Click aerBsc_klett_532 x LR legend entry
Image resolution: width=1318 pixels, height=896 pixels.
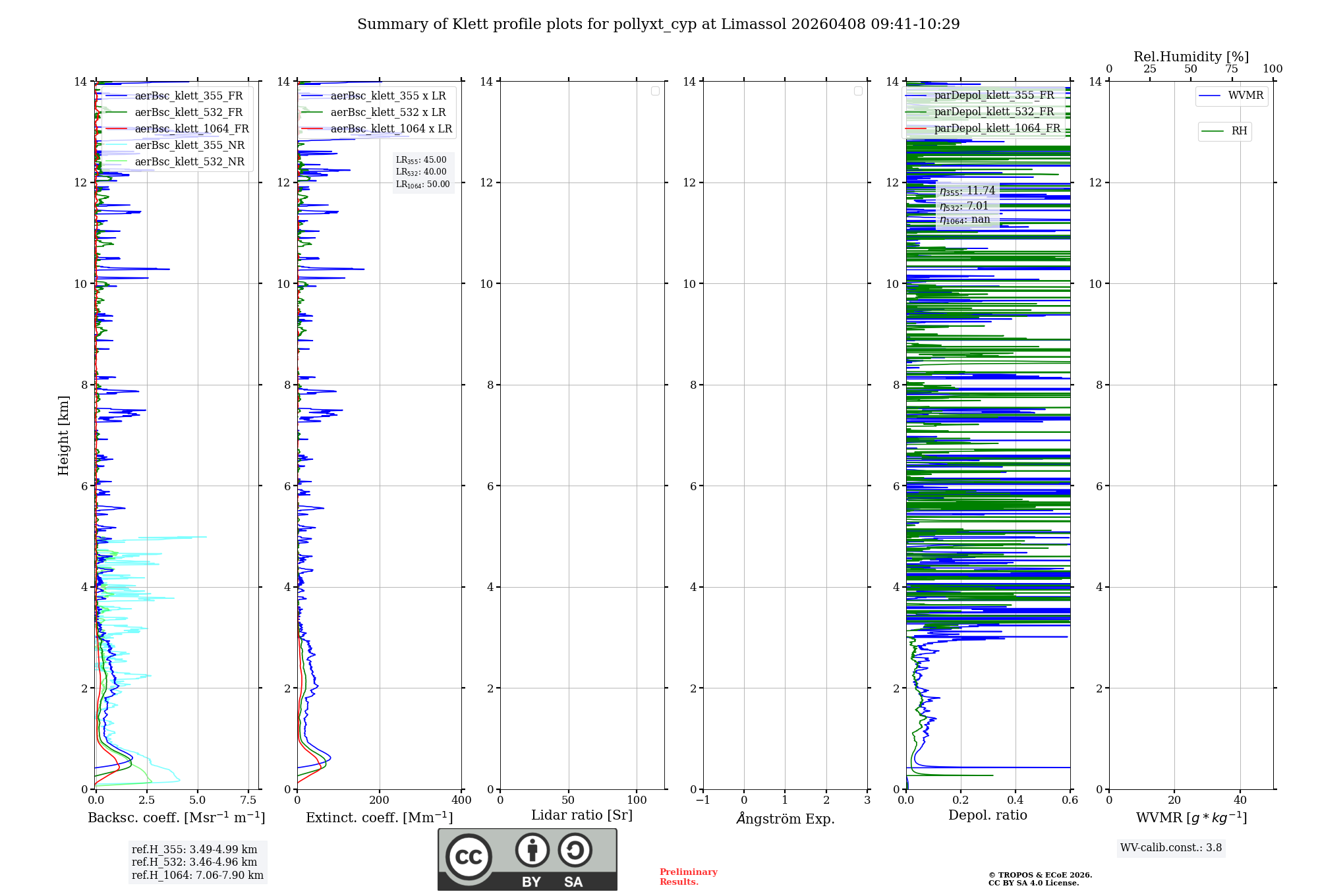point(387,113)
